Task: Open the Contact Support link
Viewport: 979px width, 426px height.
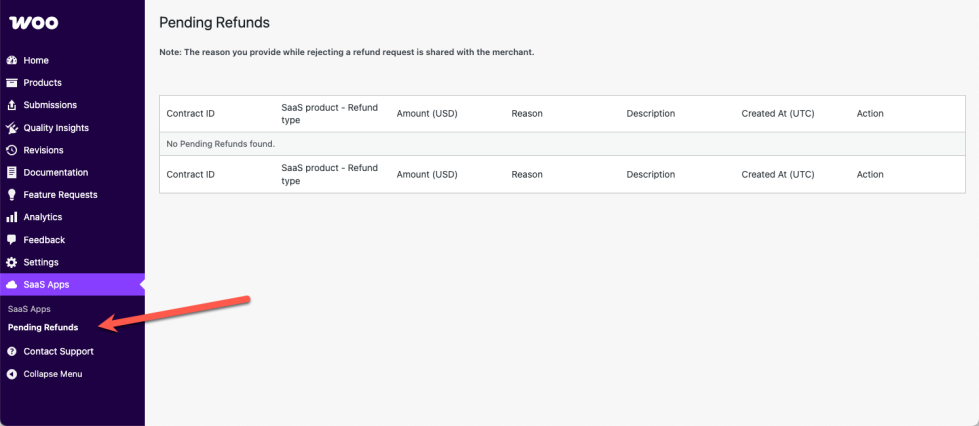Action: coord(58,351)
